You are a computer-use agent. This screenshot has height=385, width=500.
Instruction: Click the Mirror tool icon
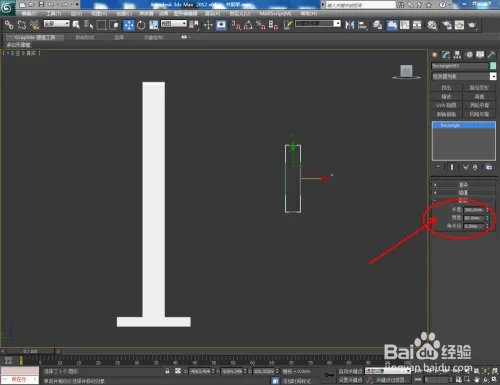[349, 25]
